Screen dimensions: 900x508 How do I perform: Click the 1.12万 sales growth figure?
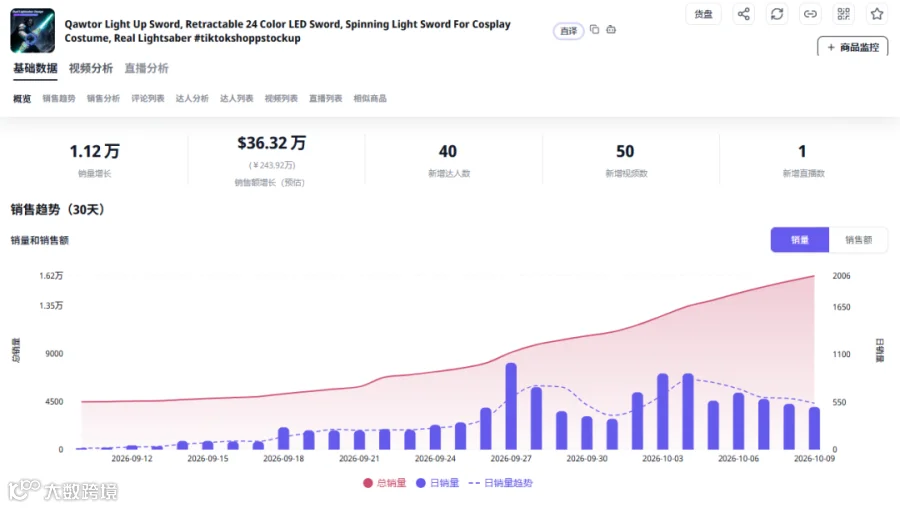95,152
